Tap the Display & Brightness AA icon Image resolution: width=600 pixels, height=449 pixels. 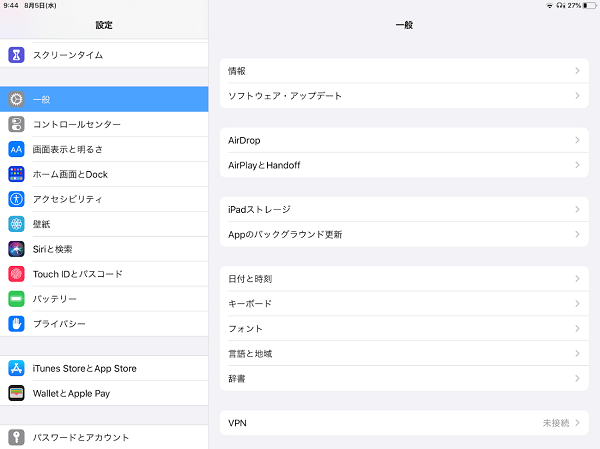16,149
